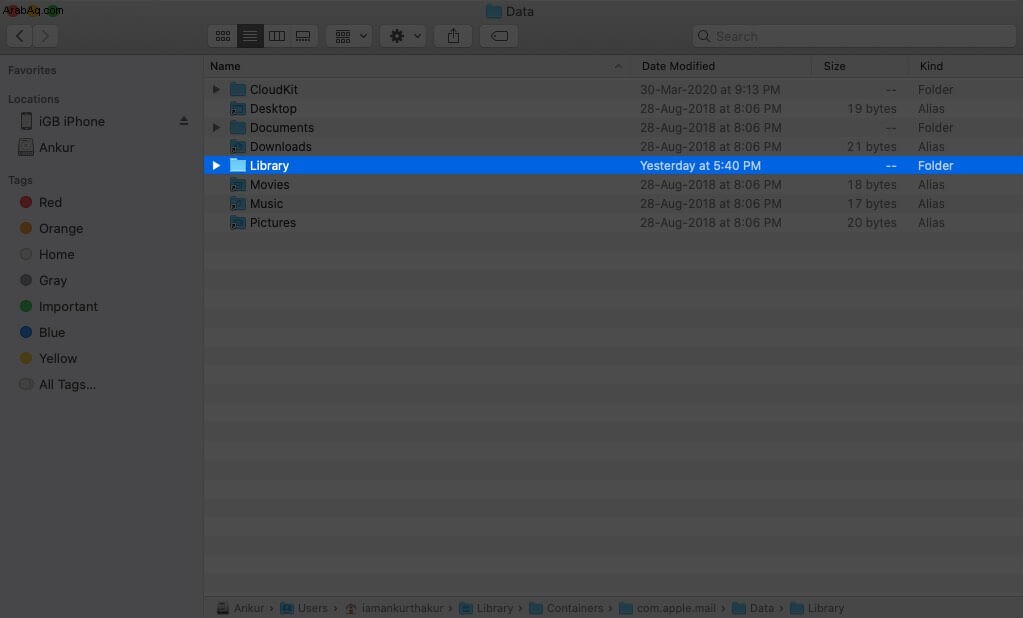Toggle sort direction arrow in Name header

tap(618, 66)
